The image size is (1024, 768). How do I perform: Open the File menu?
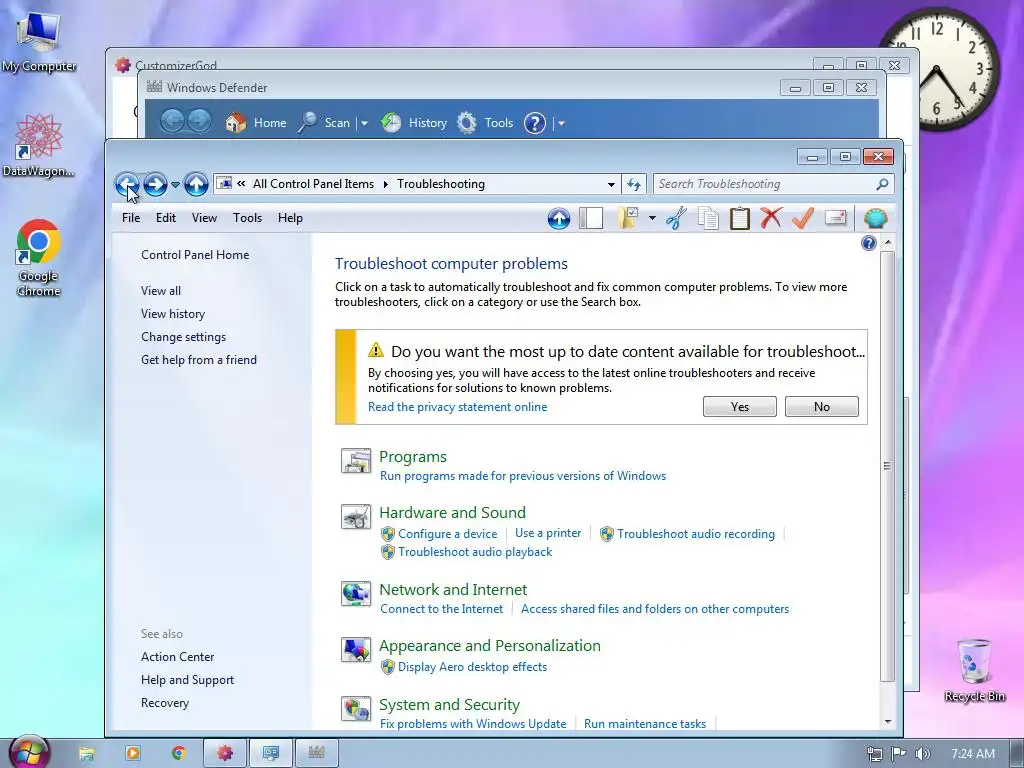131,218
